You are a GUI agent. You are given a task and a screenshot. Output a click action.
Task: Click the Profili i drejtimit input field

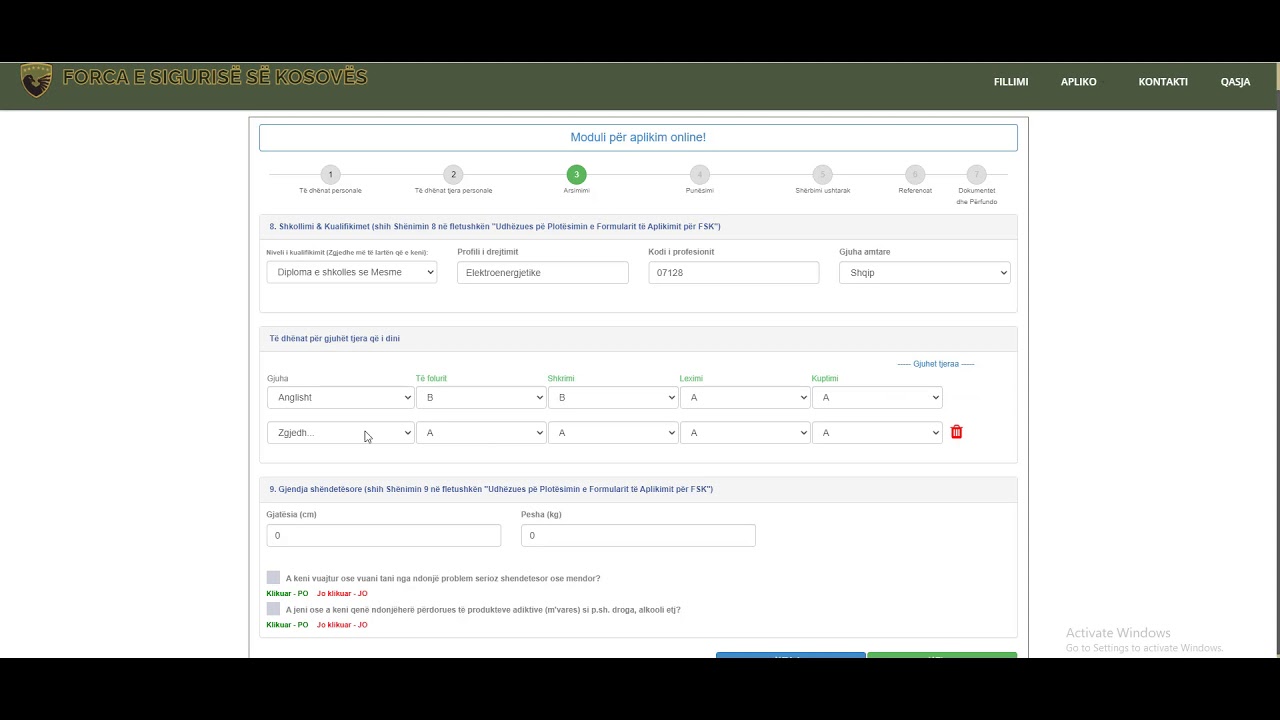click(543, 272)
